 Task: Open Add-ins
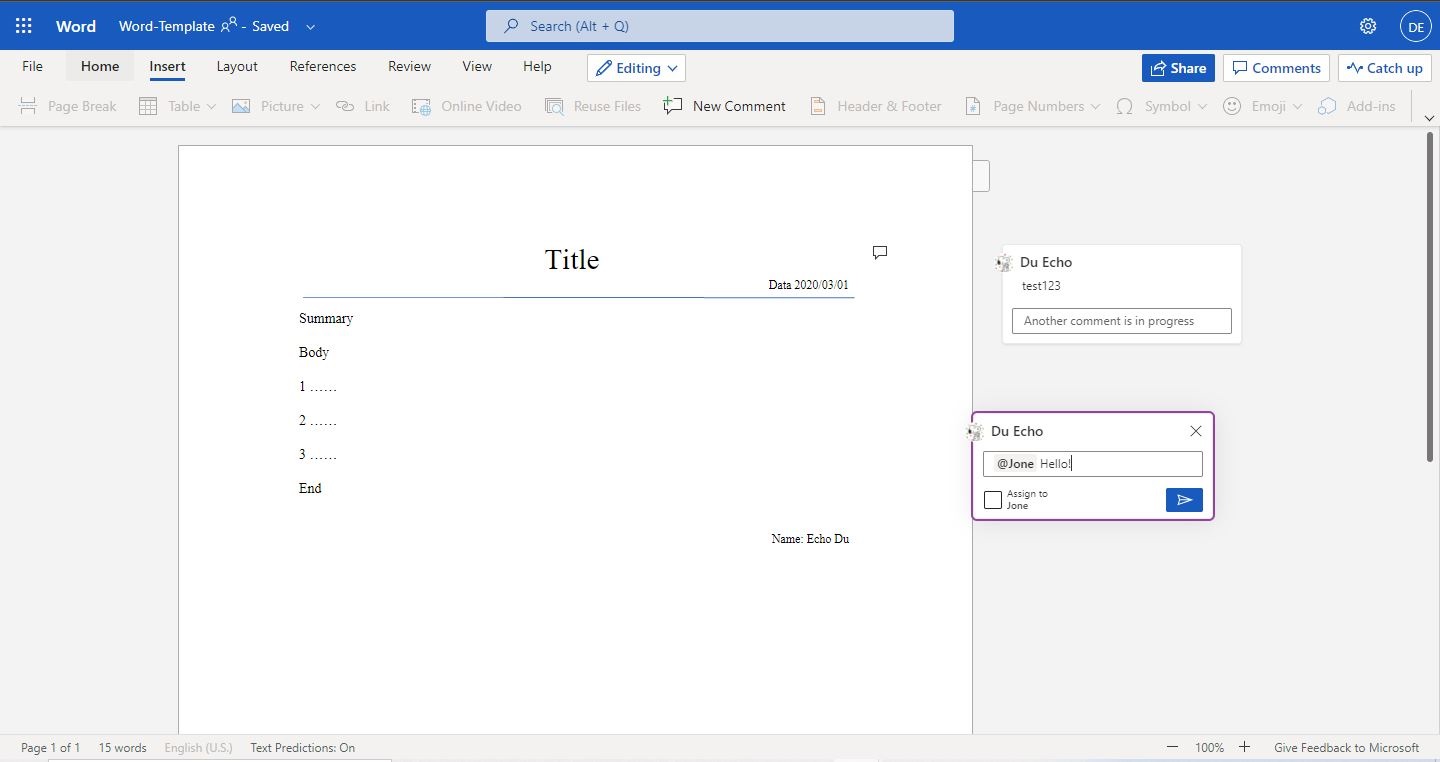1356,106
